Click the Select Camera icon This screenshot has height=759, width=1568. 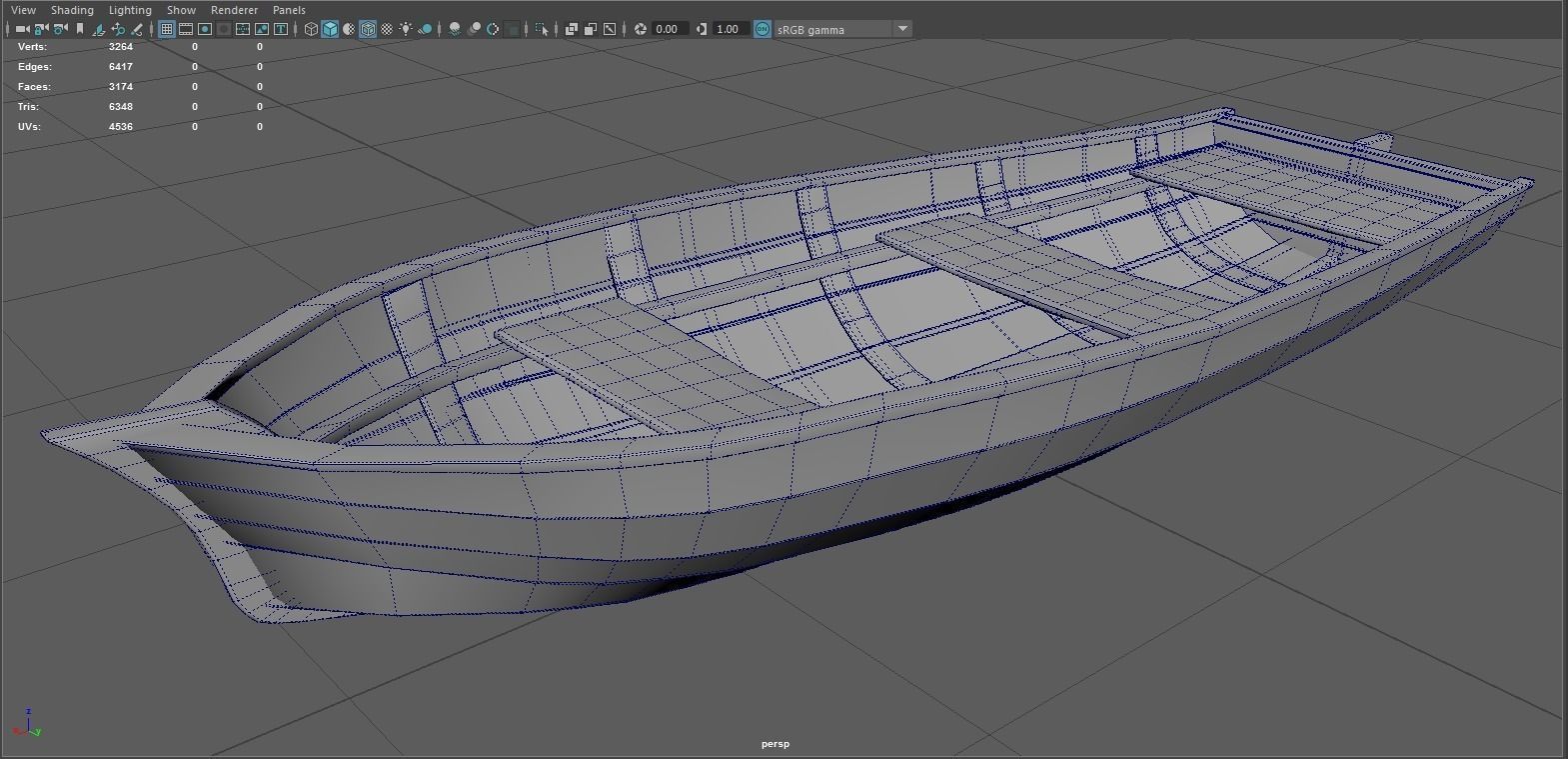pyautogui.click(x=22, y=29)
